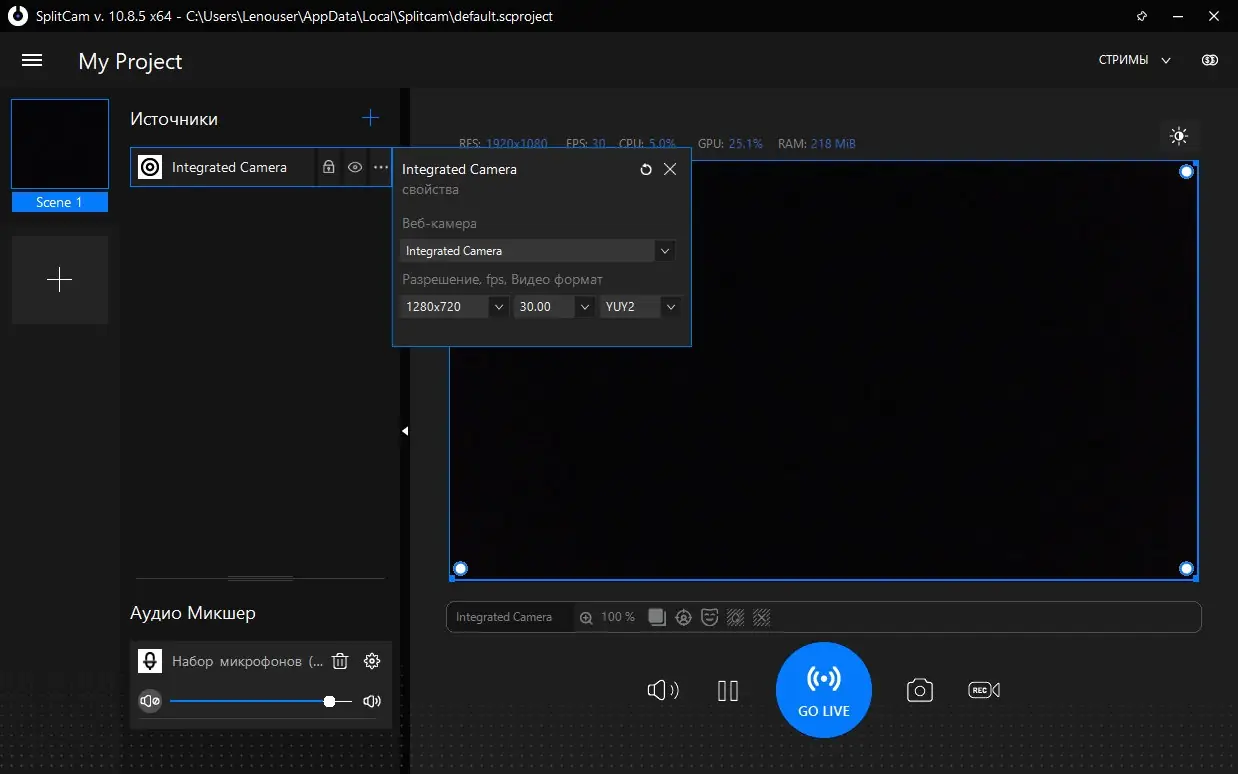Take a snapshot with the camera icon
The image size is (1238, 774).
click(x=919, y=690)
